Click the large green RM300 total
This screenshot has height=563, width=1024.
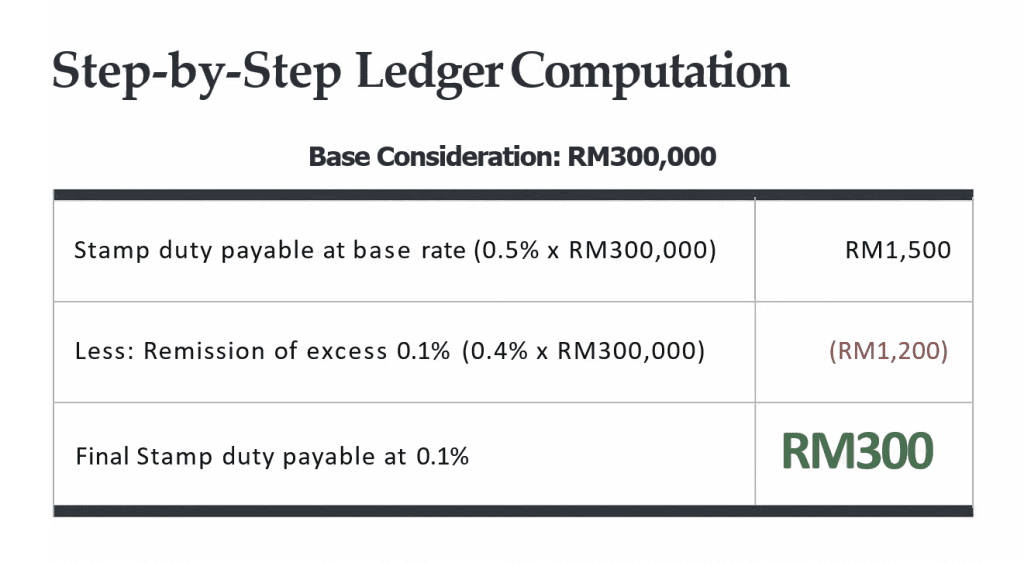(x=857, y=452)
